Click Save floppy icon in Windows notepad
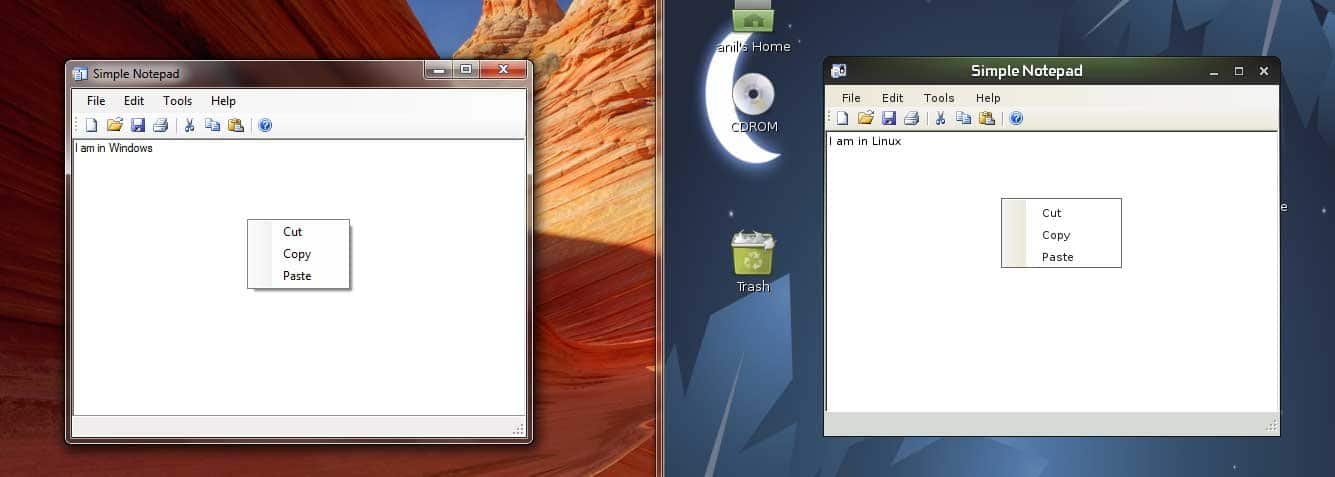 138,125
